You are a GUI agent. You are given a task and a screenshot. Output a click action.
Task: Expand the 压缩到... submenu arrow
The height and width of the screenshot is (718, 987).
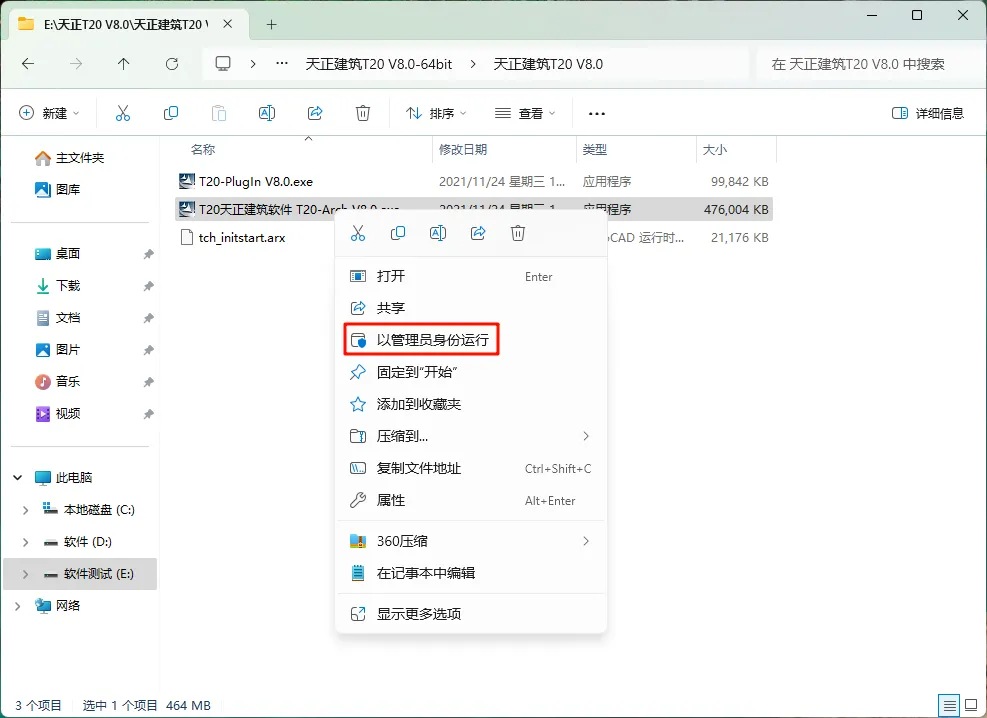pyautogui.click(x=586, y=436)
